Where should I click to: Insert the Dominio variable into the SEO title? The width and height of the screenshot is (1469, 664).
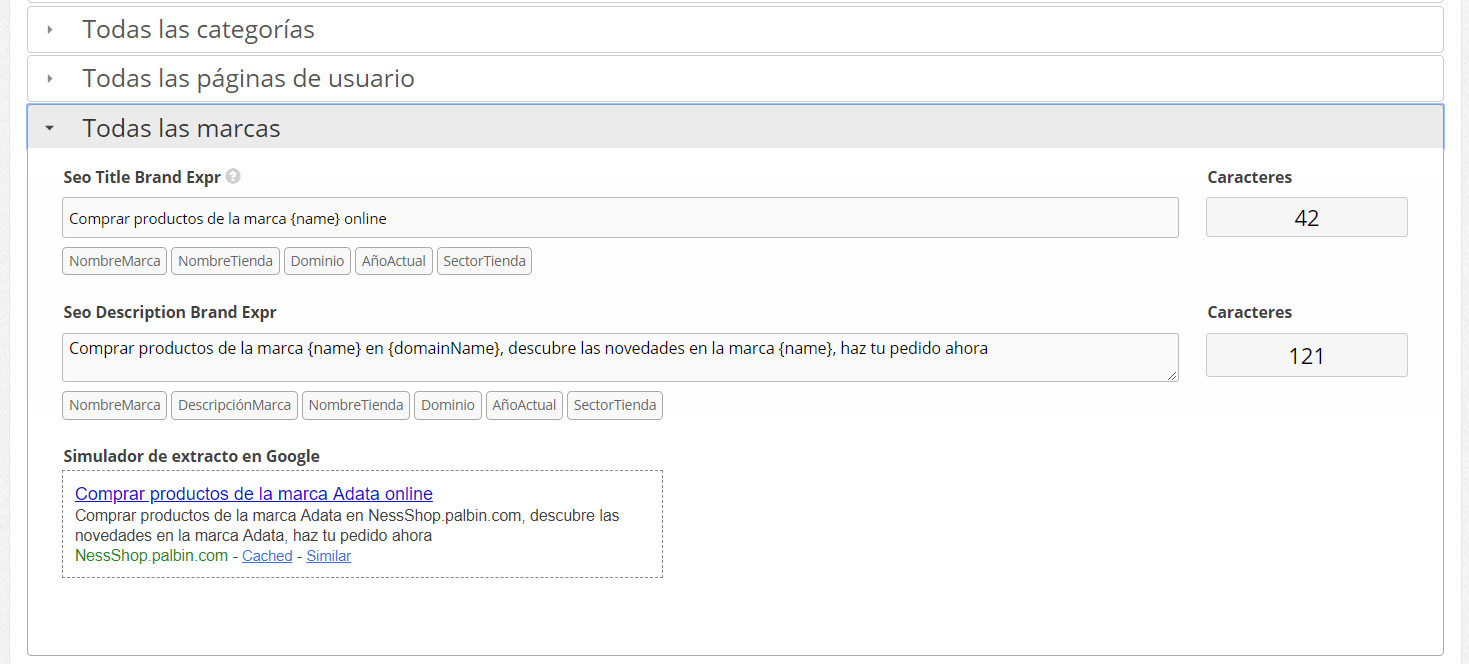tap(317, 260)
